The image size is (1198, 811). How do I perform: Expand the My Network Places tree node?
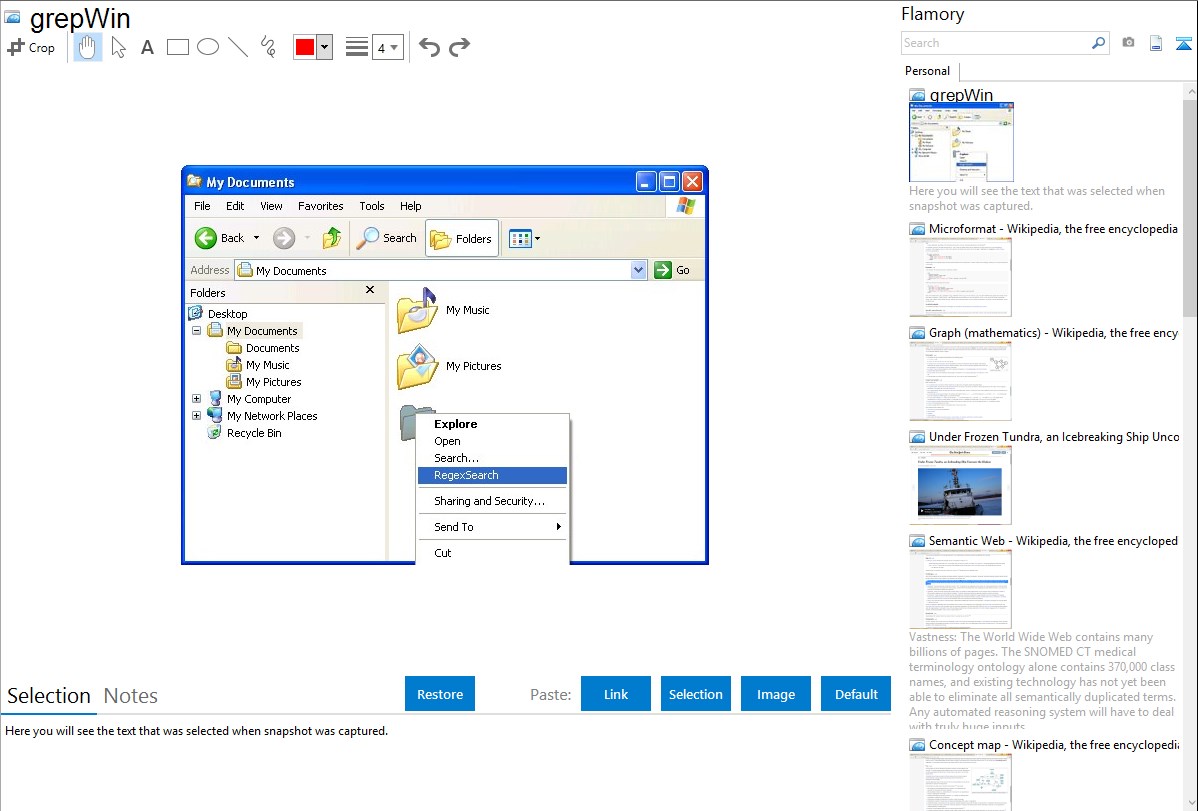point(196,416)
